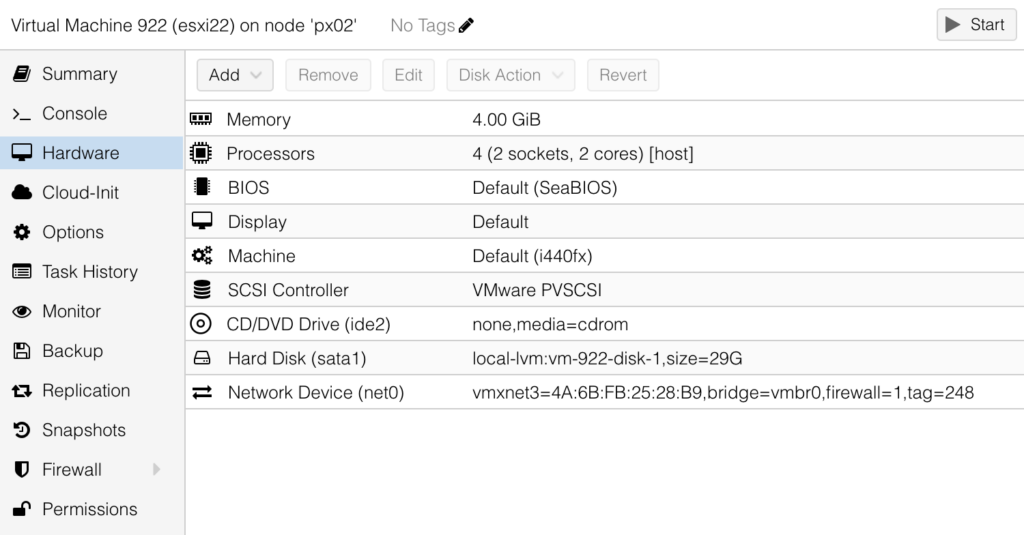Open the Disk Action dropdown menu
Viewport: 1024px width, 535px height.
coord(510,75)
